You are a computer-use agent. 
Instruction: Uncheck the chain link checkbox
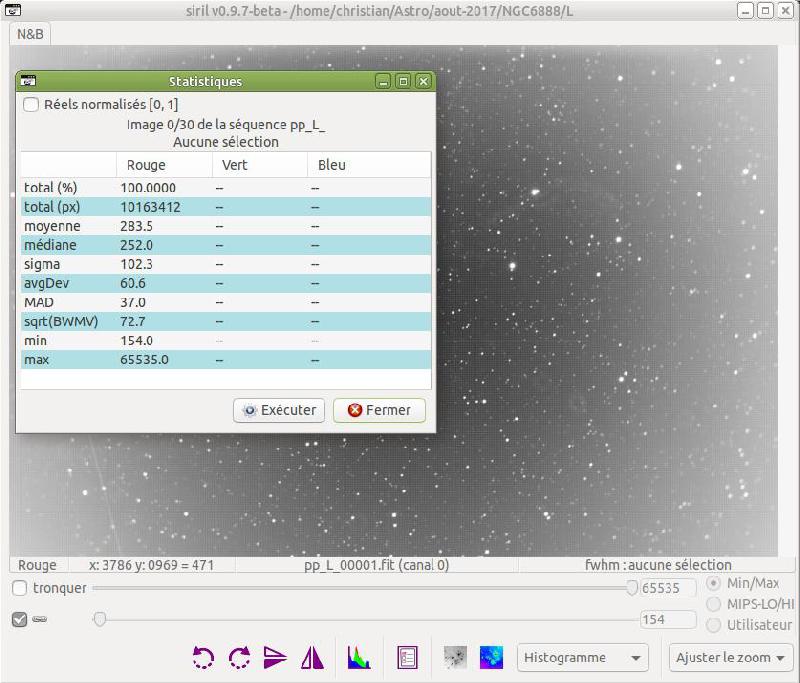point(19,620)
